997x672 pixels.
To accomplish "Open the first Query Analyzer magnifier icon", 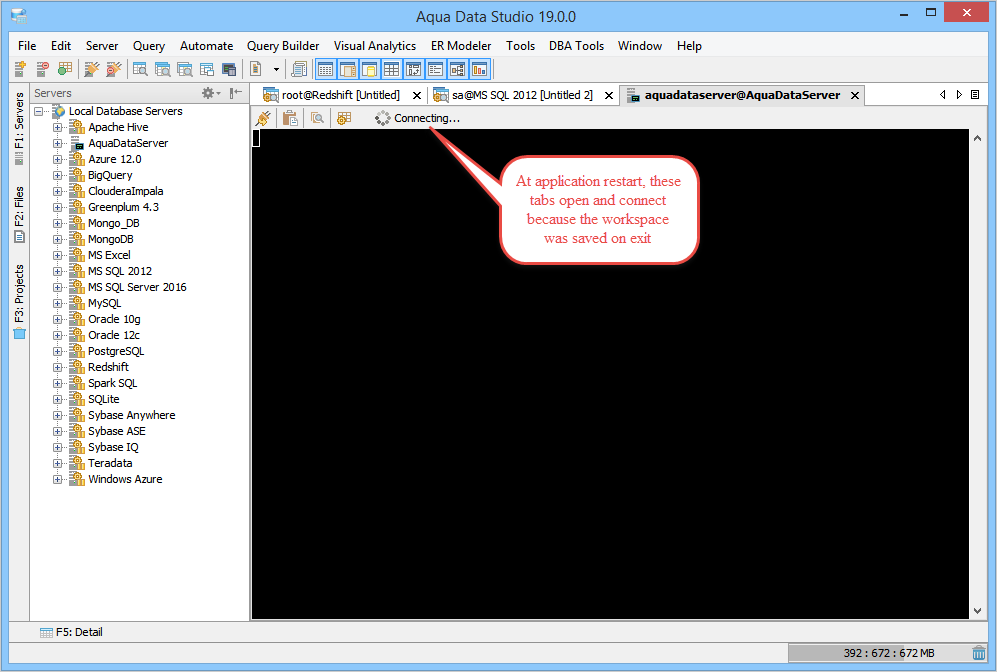I will [x=140, y=69].
